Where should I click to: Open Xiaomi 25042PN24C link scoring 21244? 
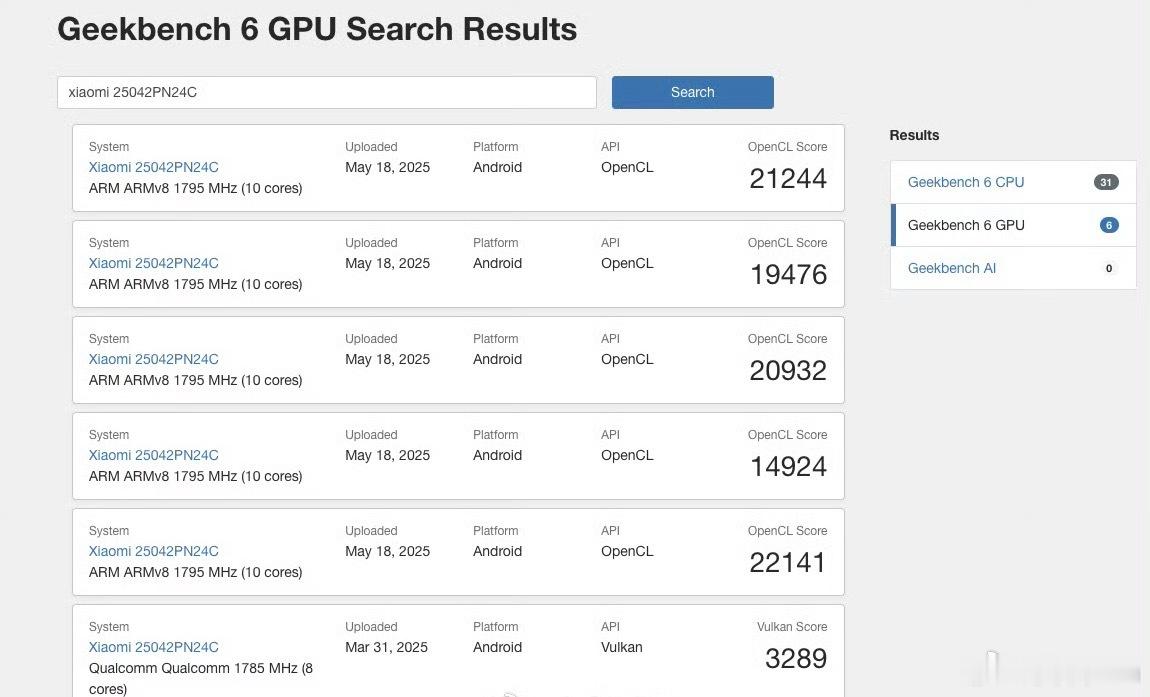point(153,167)
